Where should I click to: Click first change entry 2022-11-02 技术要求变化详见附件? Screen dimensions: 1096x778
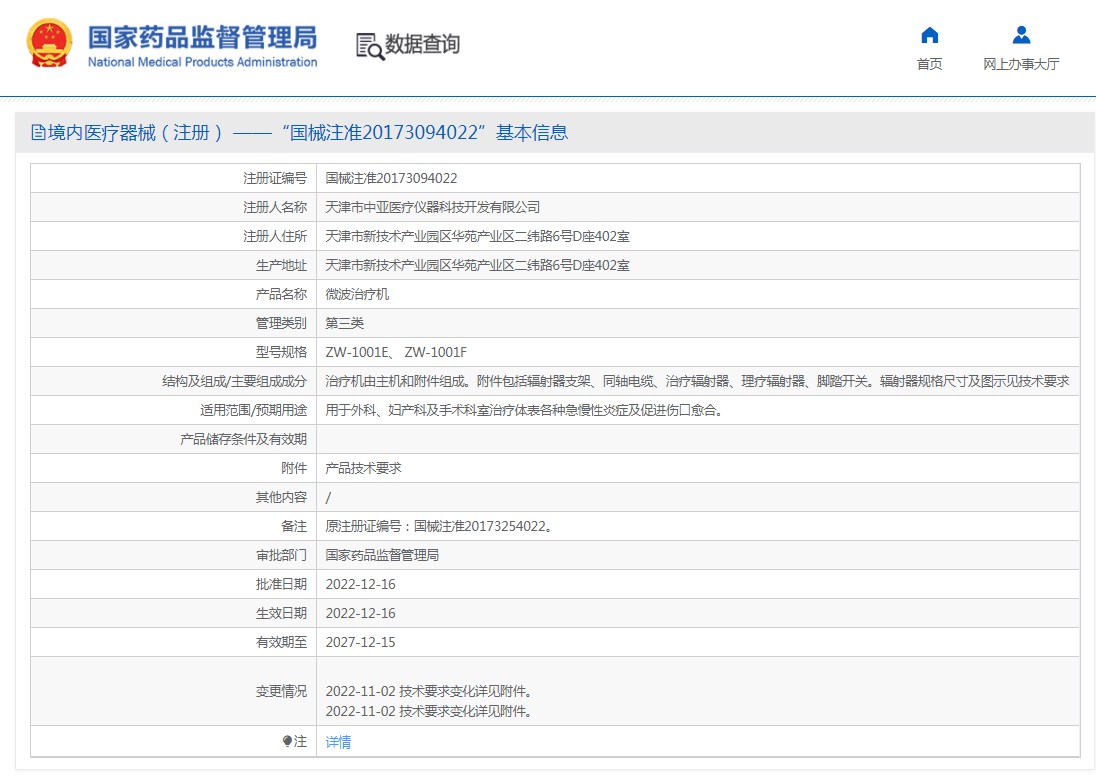[430, 691]
